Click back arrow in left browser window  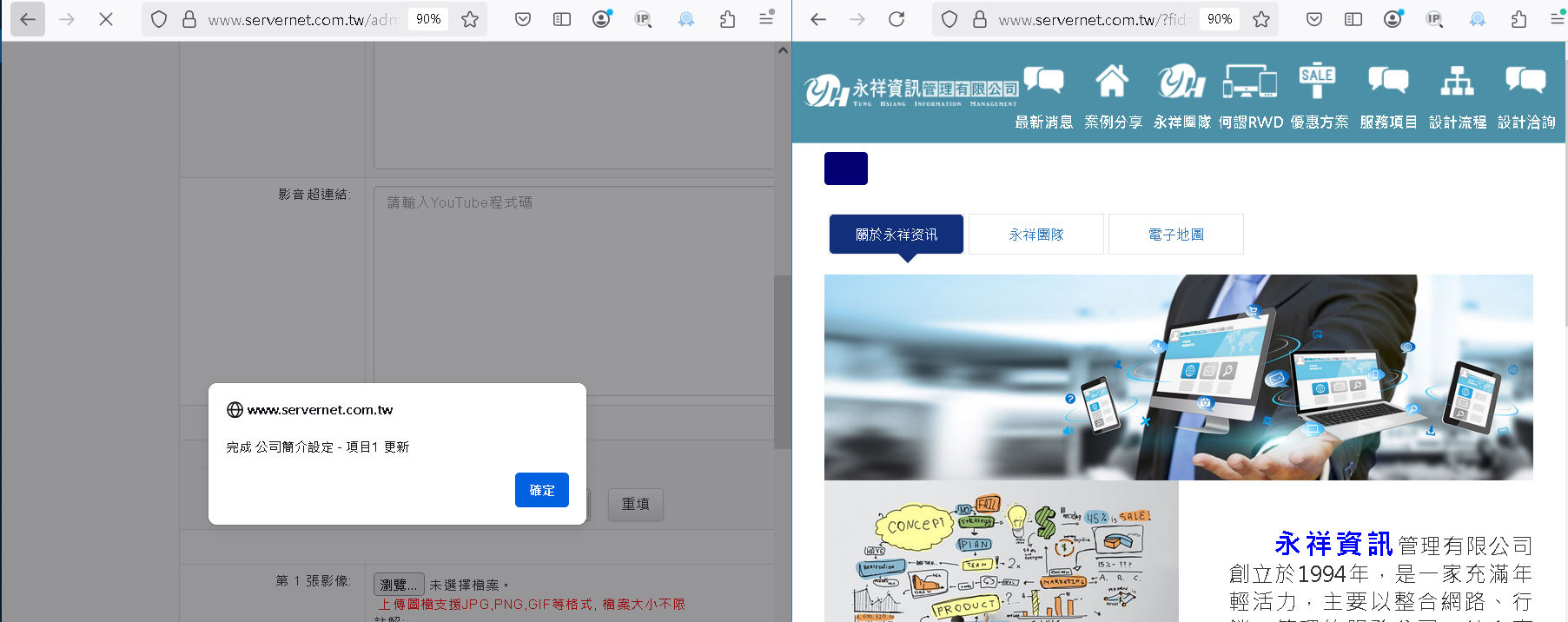(x=28, y=19)
